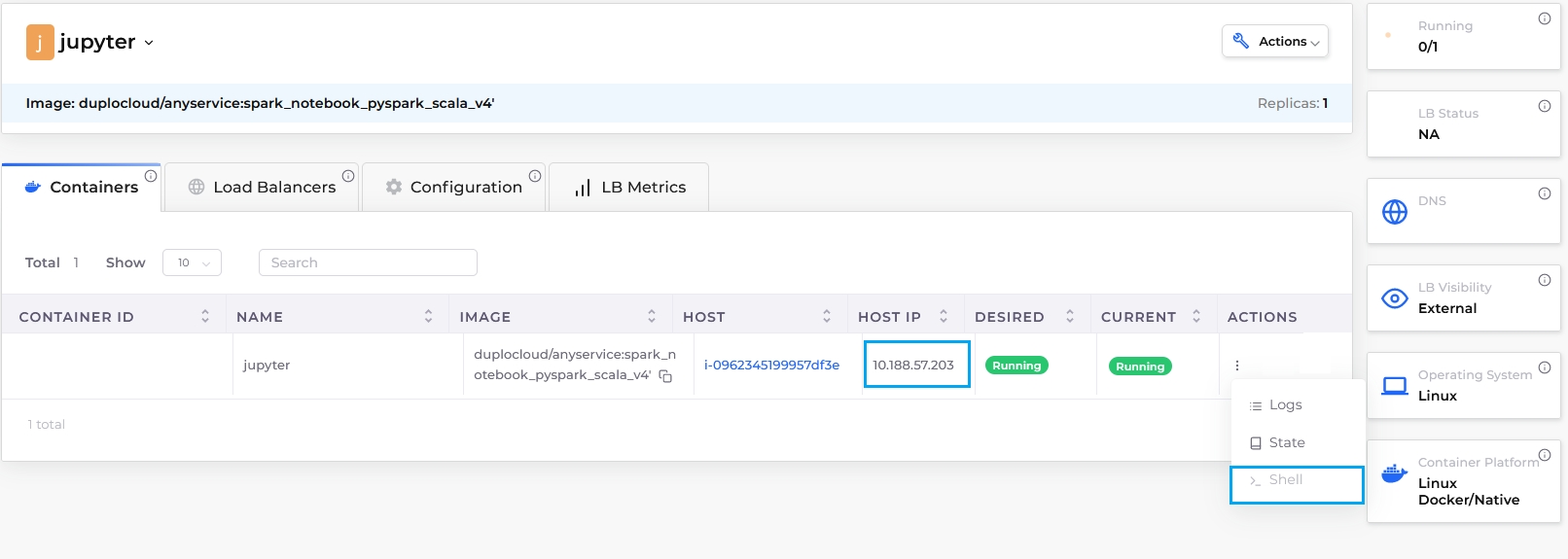This screenshot has height=559, width=1568.
Task: Open host link i-0962345199957df3e
Action: (771, 366)
